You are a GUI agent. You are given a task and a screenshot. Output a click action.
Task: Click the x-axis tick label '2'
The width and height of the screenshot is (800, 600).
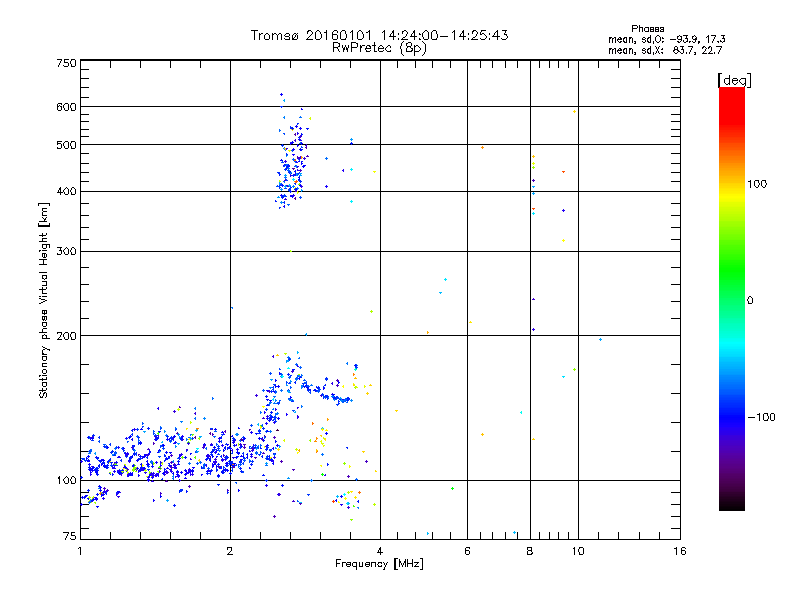[230, 551]
